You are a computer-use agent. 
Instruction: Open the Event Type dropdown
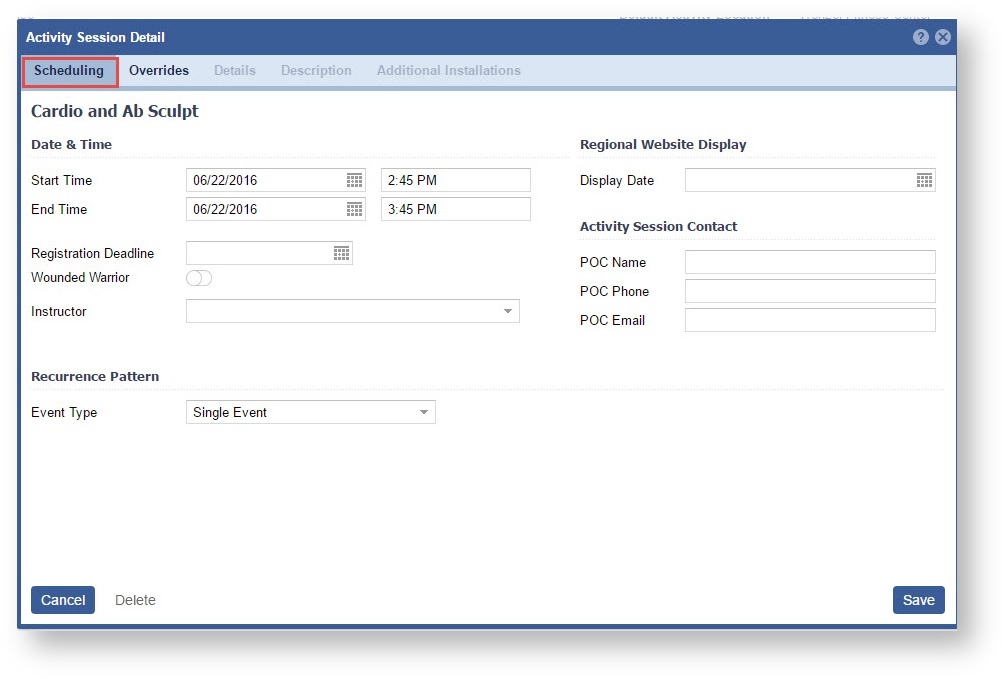pyautogui.click(x=423, y=412)
